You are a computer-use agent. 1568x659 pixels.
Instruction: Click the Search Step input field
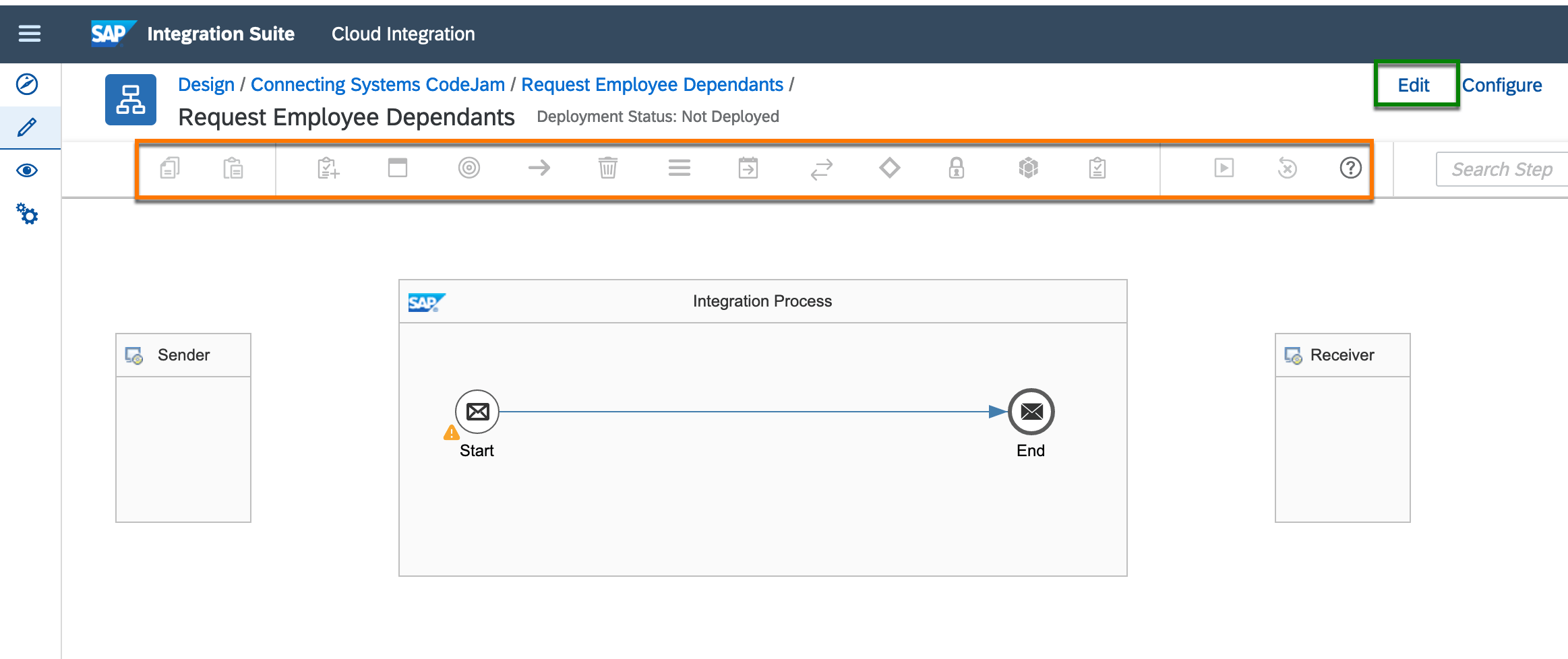click(1502, 169)
